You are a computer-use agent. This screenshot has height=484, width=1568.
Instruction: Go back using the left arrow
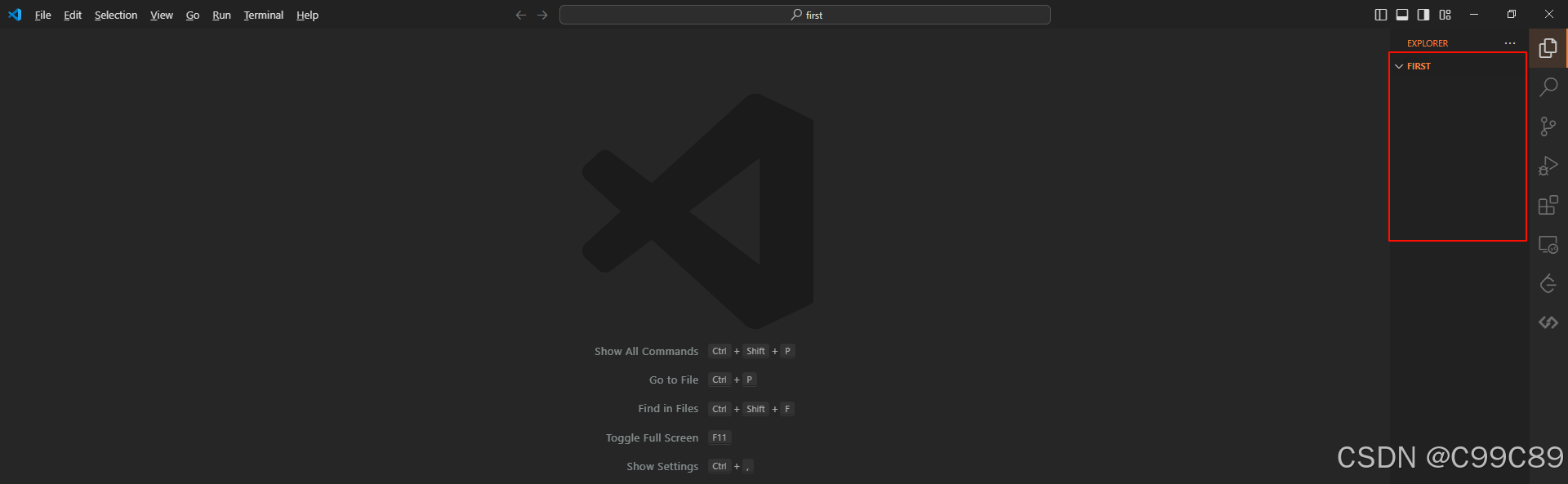521,15
